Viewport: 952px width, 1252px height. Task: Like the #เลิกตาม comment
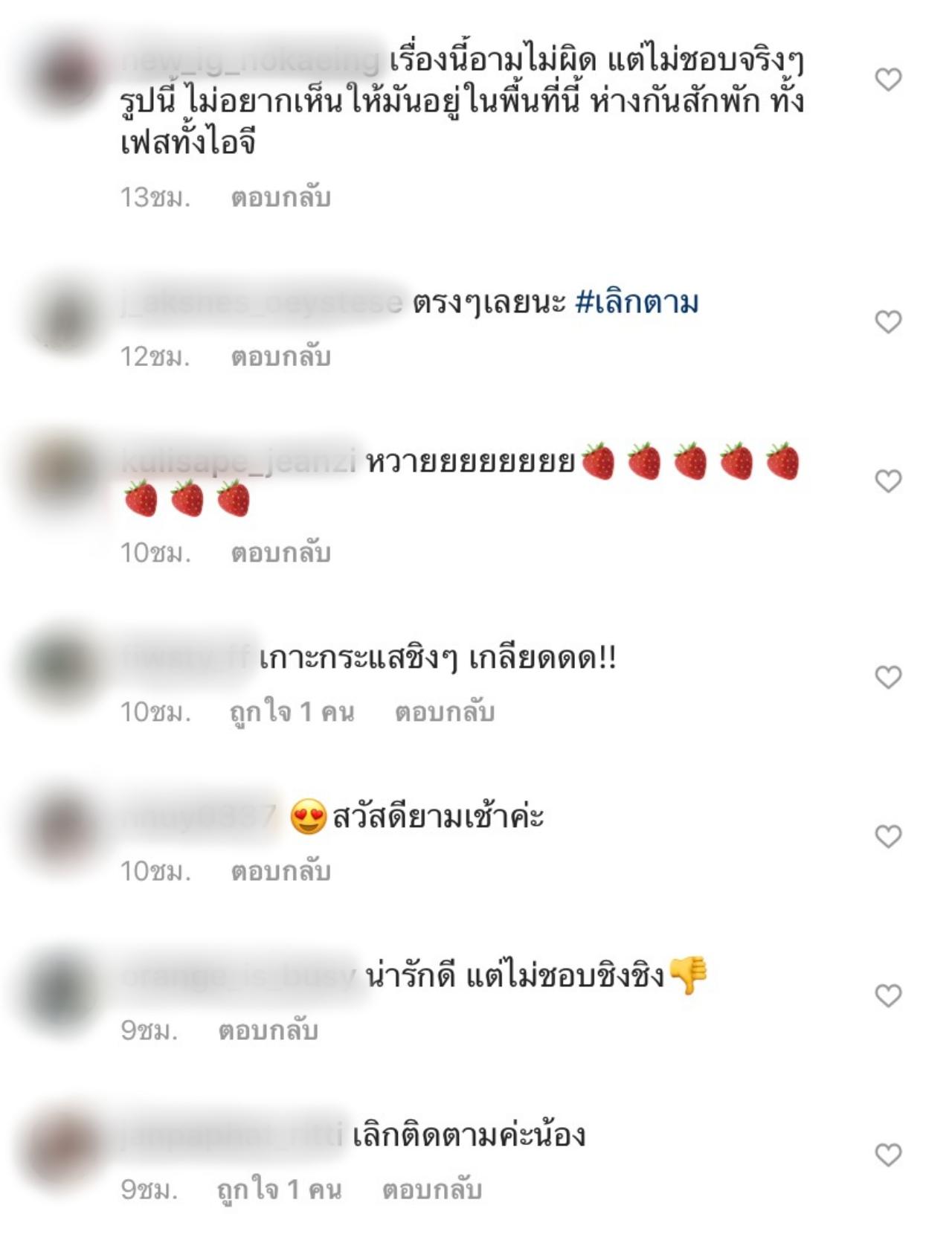click(x=888, y=321)
